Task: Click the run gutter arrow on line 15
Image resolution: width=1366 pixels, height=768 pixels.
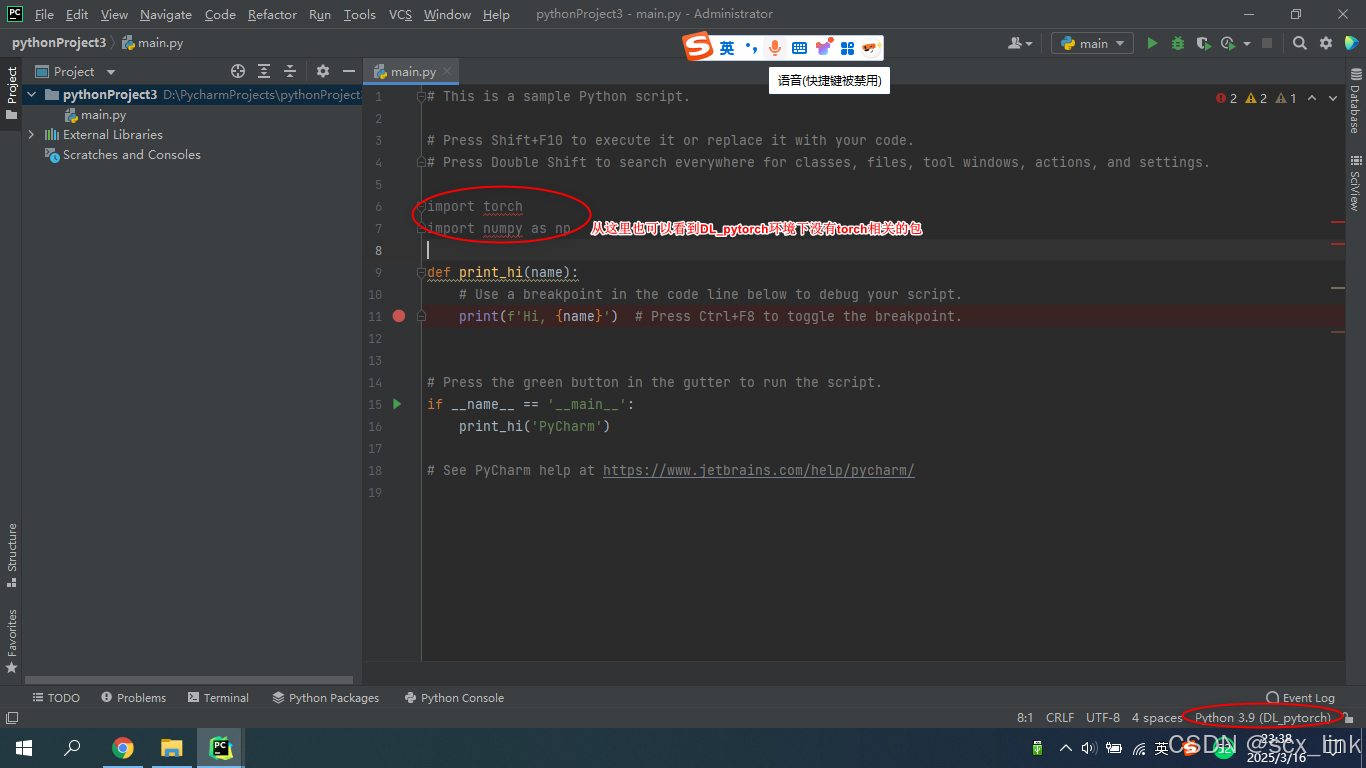Action: pos(397,404)
